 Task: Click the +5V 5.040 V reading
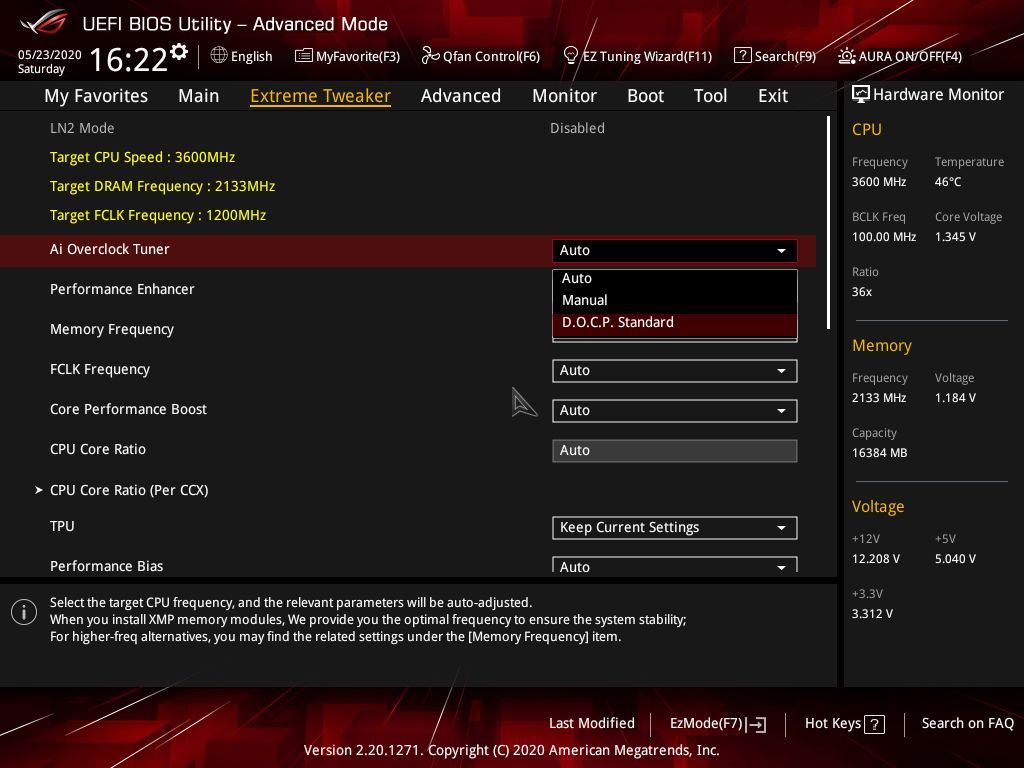click(x=955, y=559)
